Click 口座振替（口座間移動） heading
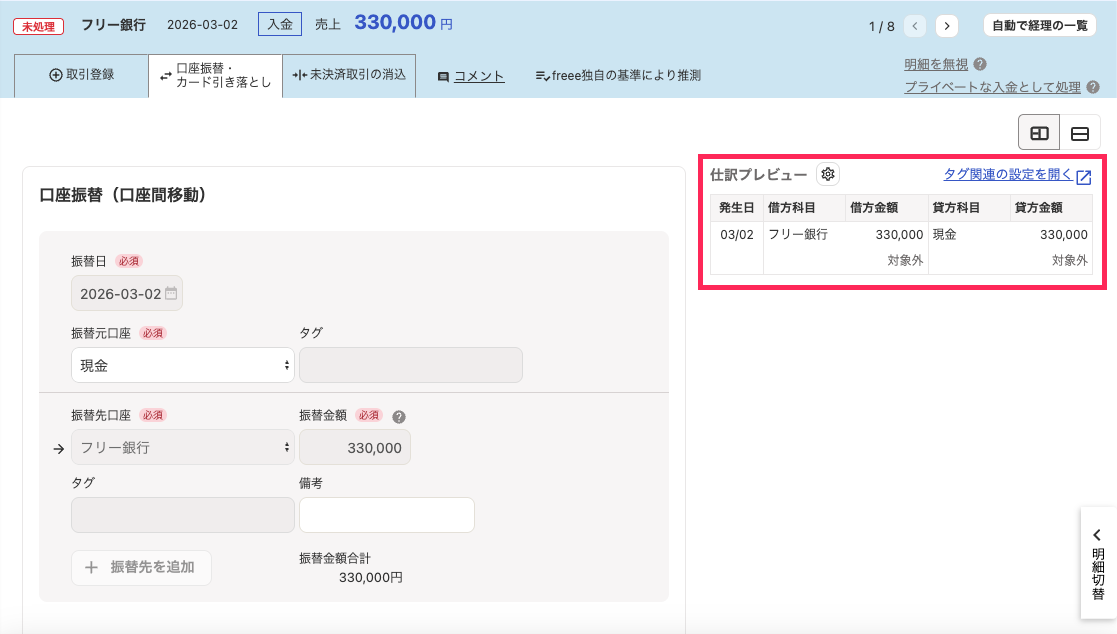1117x634 pixels. 123,195
